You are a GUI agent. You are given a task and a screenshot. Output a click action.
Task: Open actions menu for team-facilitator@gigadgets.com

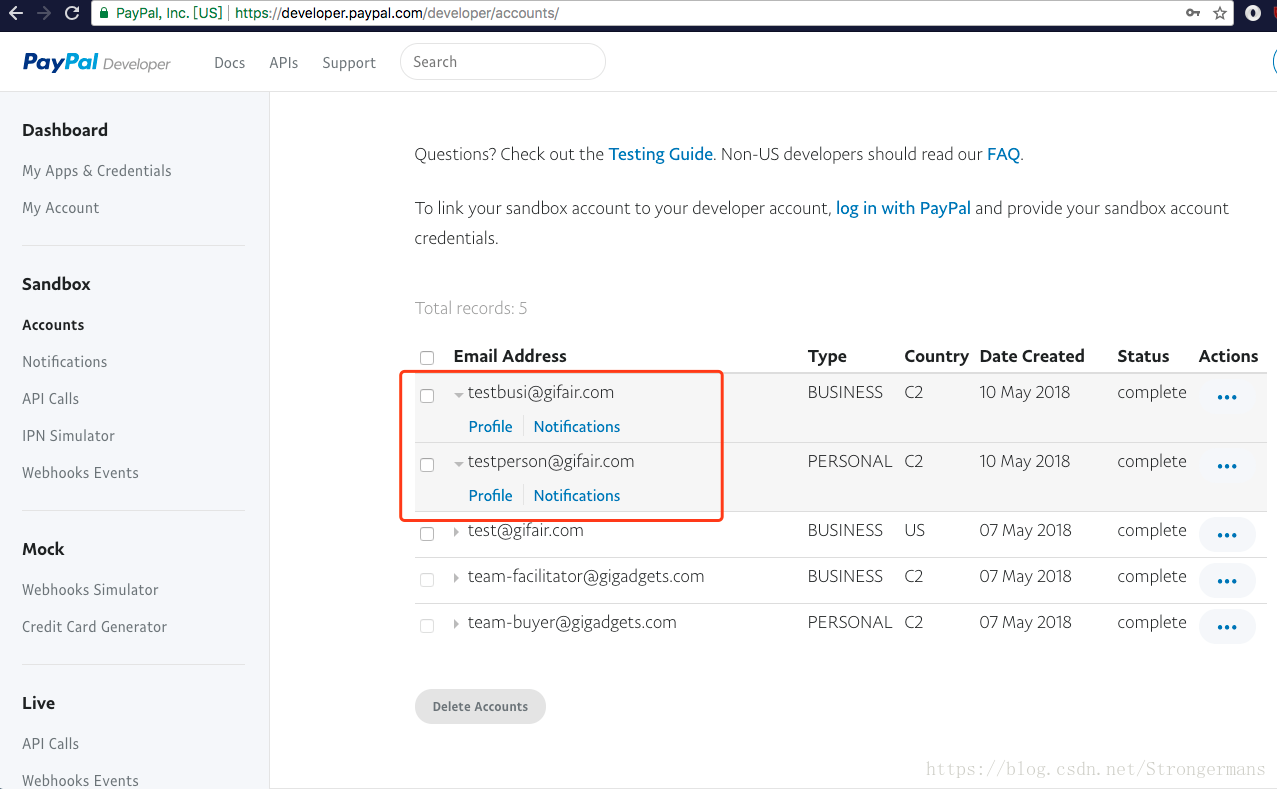[x=1227, y=581]
